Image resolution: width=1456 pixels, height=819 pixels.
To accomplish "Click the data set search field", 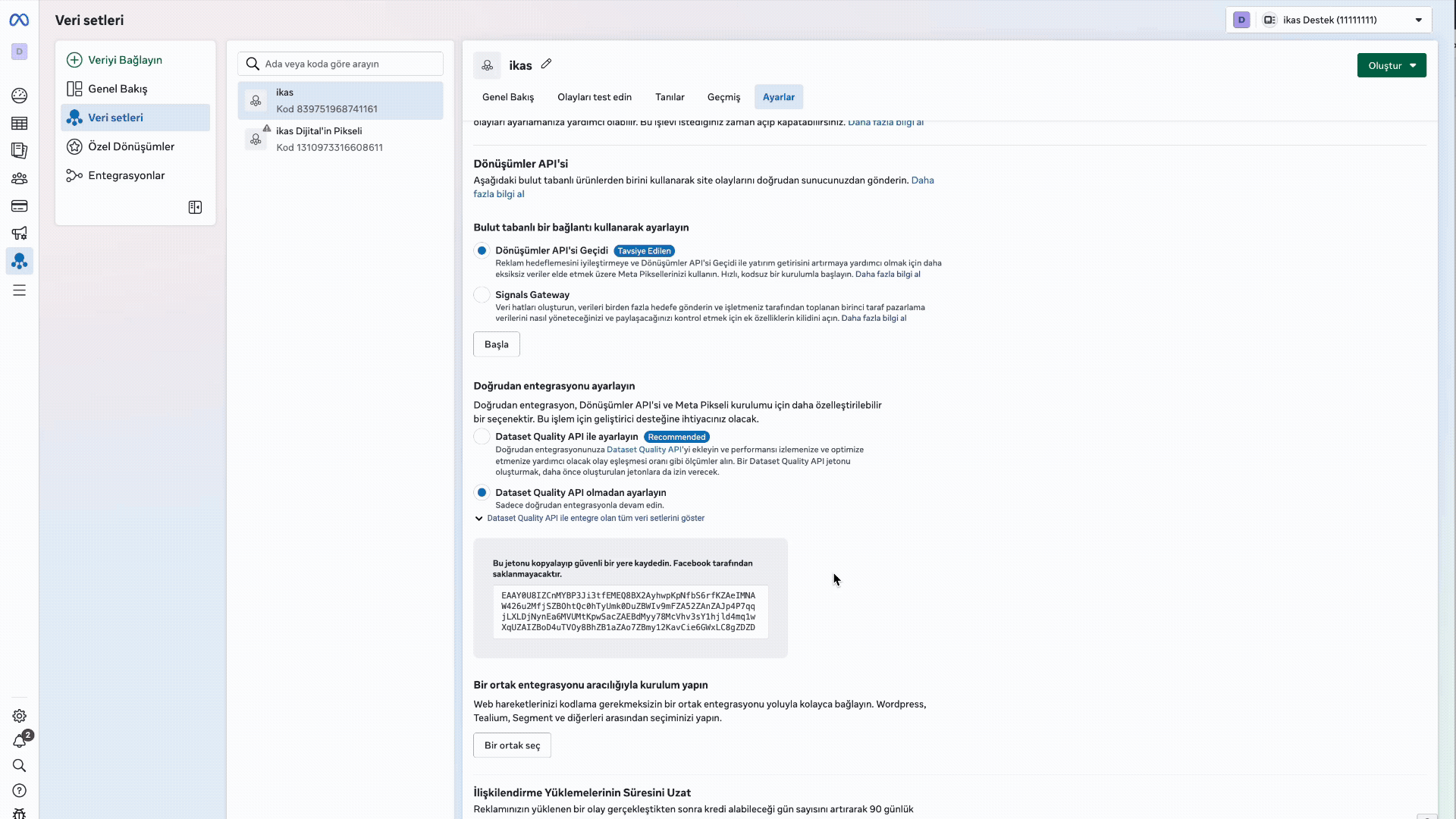I will point(349,64).
